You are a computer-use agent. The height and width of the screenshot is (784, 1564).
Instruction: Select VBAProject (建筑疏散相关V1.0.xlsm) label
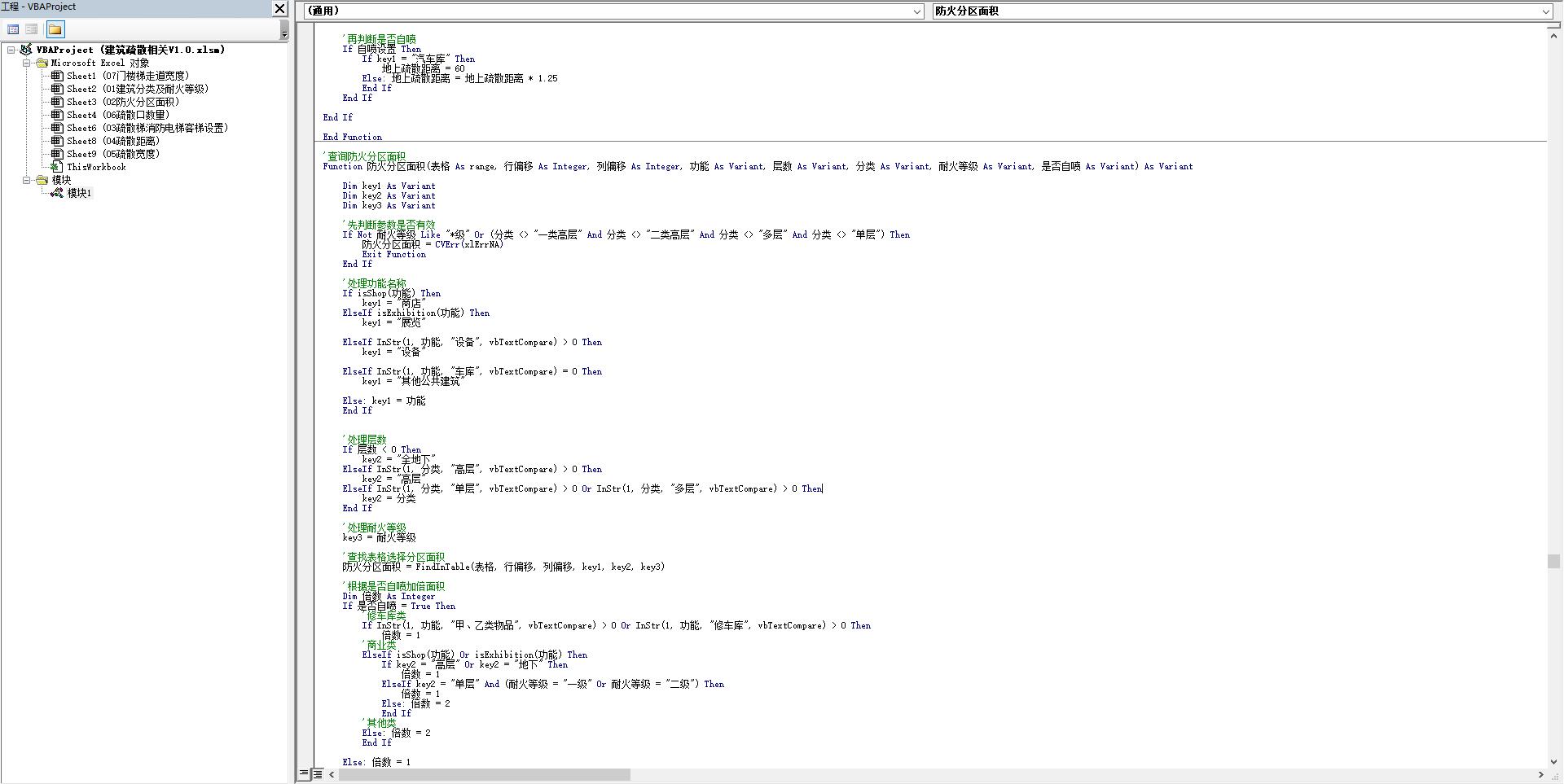click(x=130, y=50)
